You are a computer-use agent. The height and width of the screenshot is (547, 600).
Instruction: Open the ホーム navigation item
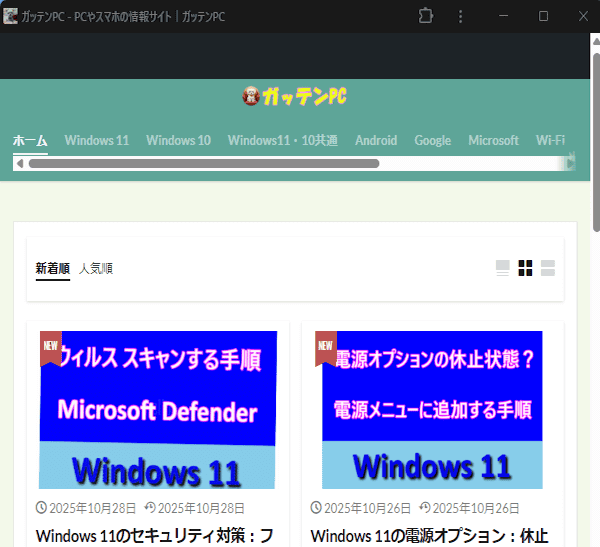coord(30,140)
